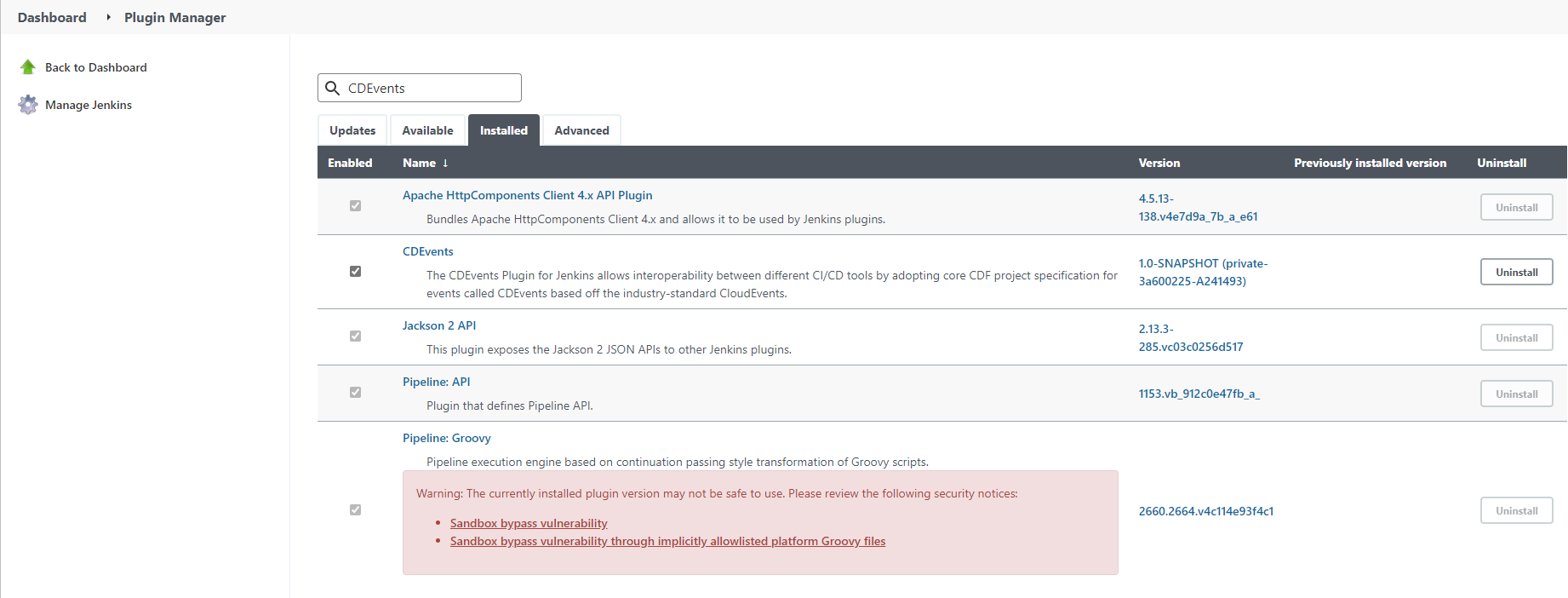Switch to the Available tab
Image resolution: width=1568 pixels, height=598 pixels.
[x=427, y=130]
